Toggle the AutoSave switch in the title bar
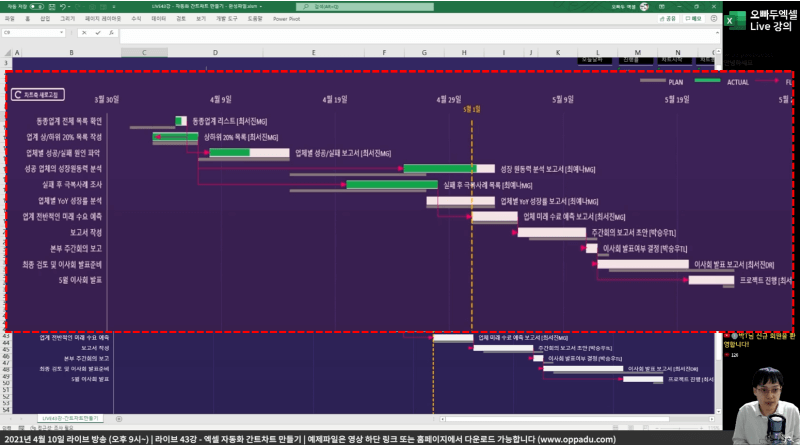This screenshot has height=445, width=800. tap(37, 5)
